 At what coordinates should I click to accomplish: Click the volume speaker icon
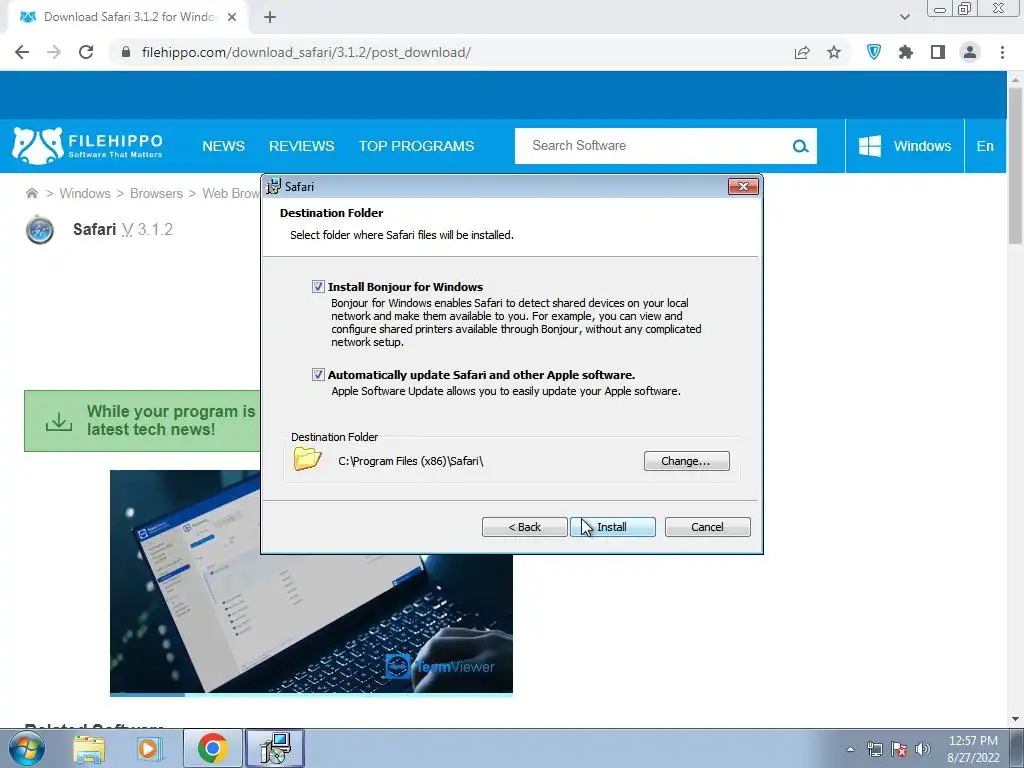click(923, 749)
